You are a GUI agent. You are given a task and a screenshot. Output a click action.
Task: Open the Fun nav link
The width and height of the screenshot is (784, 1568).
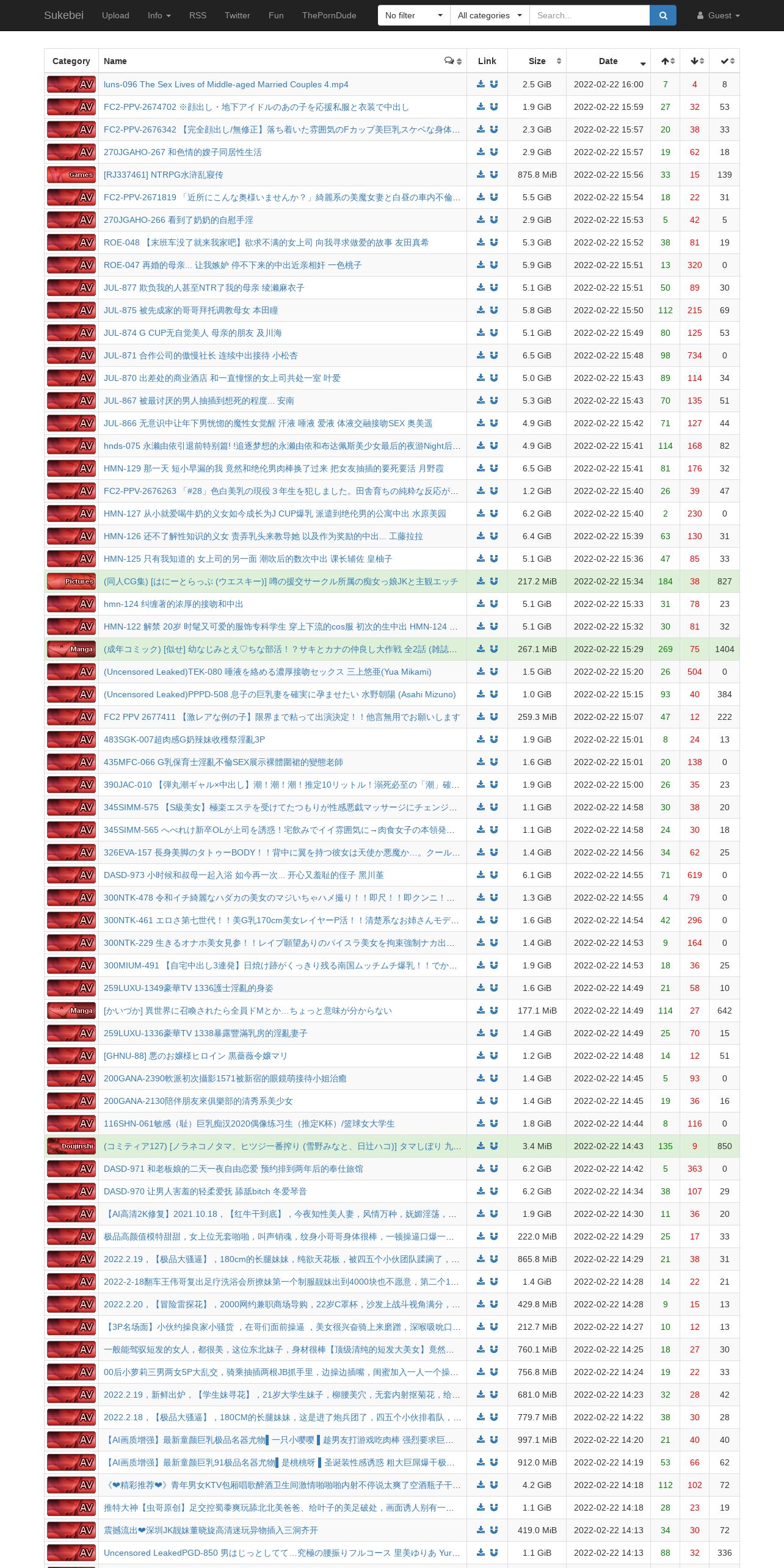(276, 15)
